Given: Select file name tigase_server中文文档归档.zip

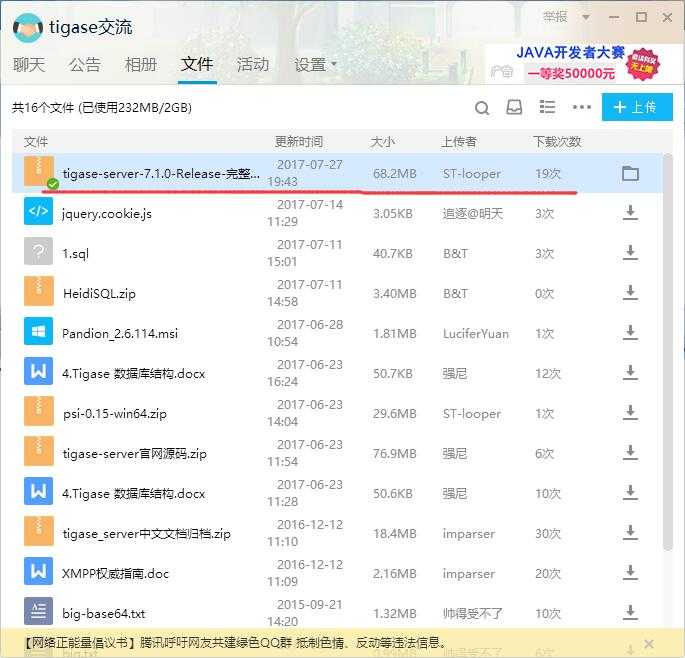Looking at the screenshot, I should pos(146,533).
